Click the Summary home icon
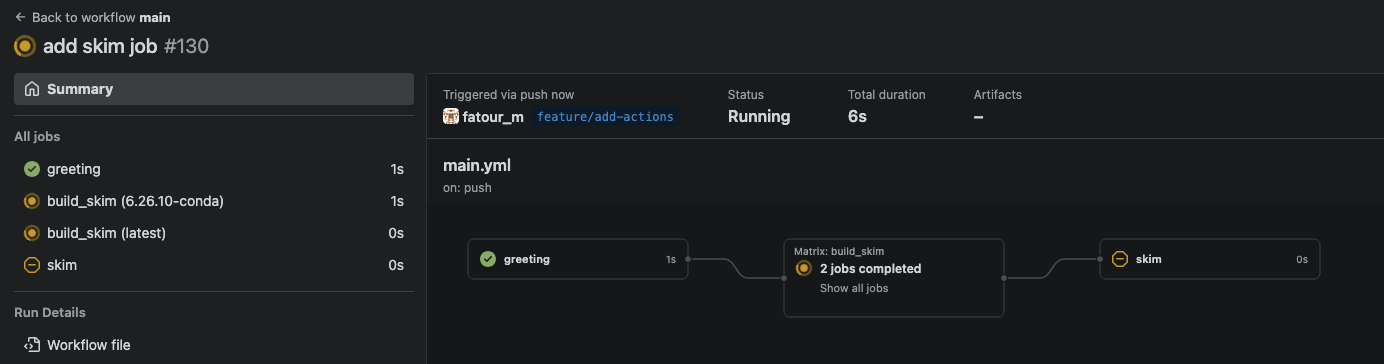1384x364 pixels. click(x=32, y=89)
